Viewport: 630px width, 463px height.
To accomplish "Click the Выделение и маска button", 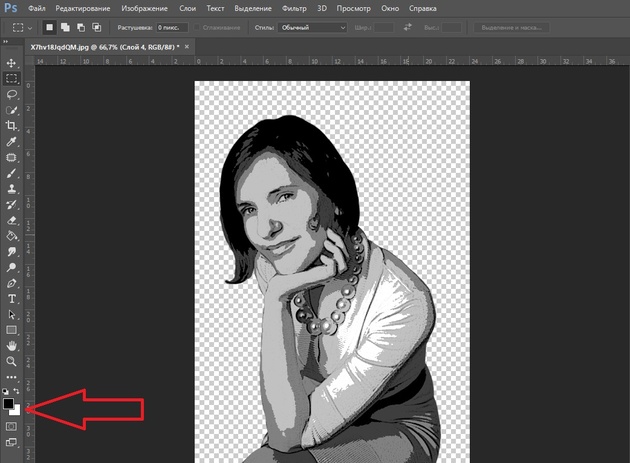I will click(511, 27).
